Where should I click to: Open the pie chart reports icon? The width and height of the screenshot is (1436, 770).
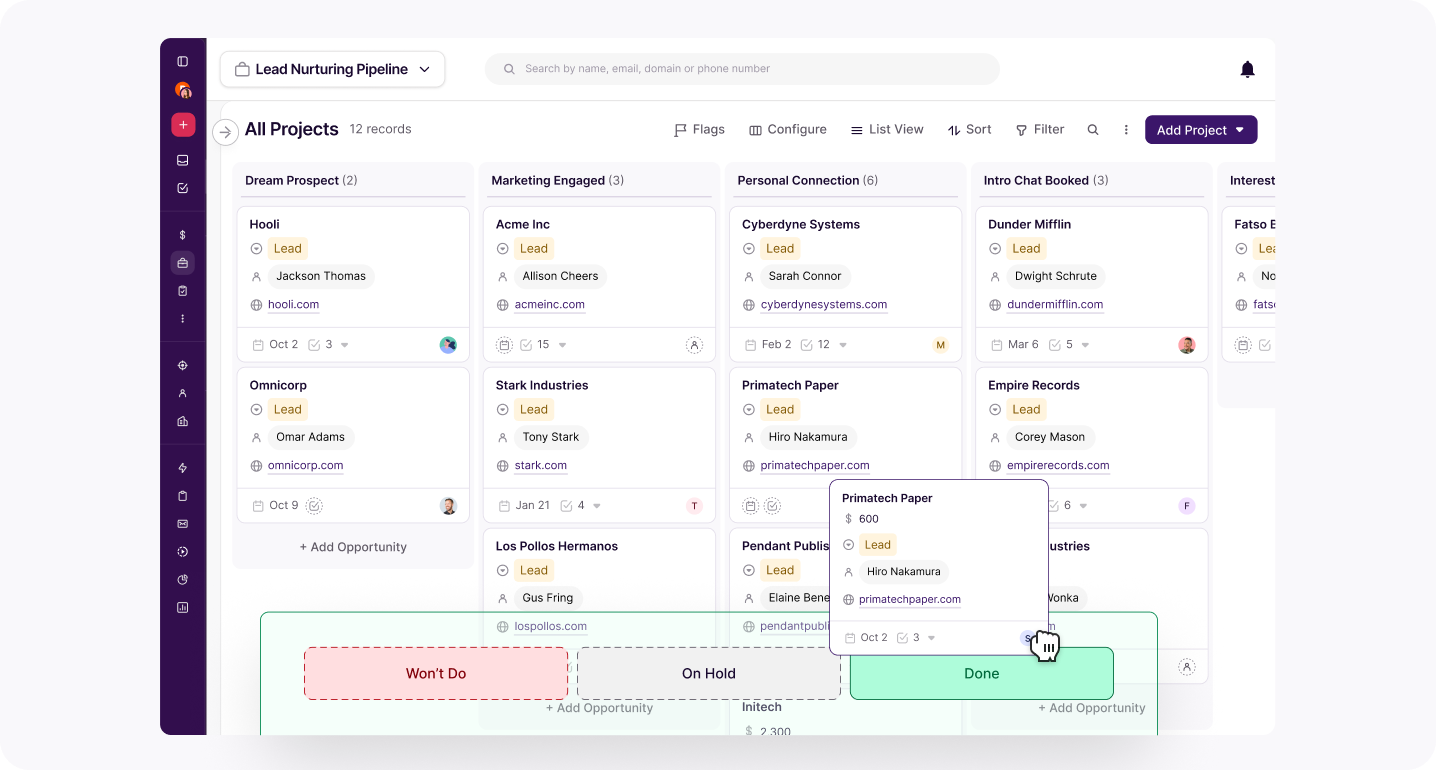pyautogui.click(x=182, y=580)
